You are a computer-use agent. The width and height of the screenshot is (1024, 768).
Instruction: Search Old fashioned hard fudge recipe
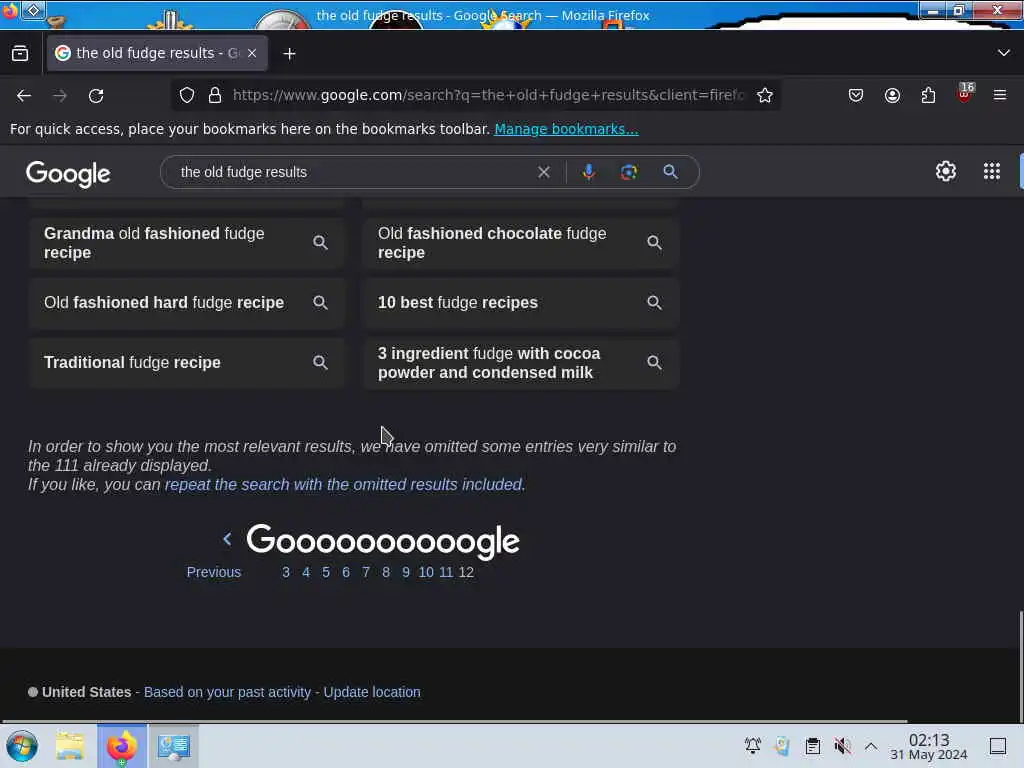186,303
